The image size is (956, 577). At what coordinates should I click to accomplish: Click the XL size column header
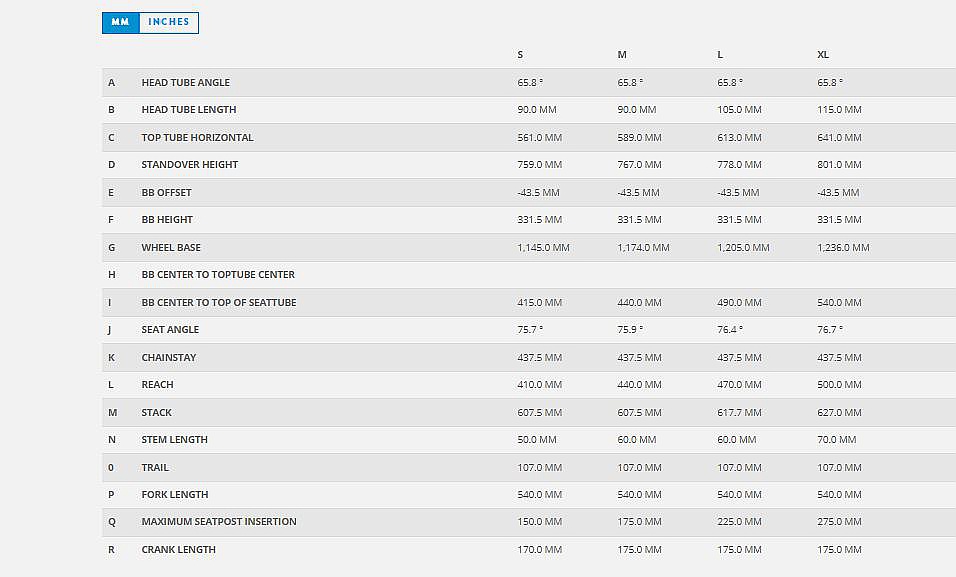coord(823,55)
